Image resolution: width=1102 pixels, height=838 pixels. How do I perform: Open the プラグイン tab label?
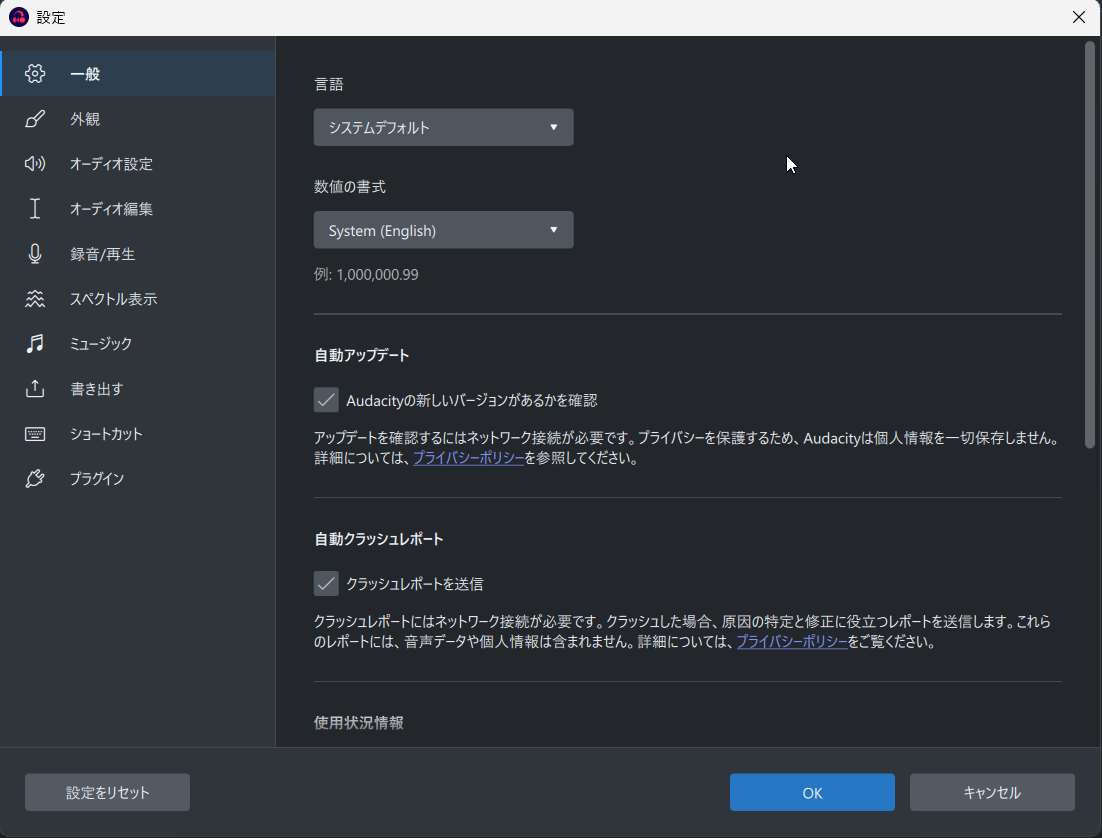point(97,479)
